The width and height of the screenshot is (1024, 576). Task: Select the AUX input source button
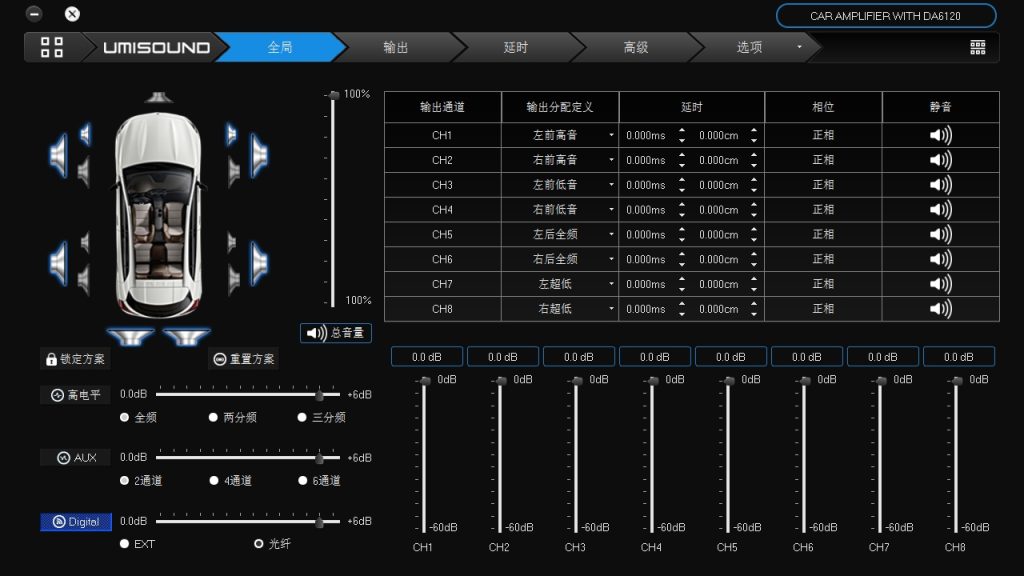76,458
